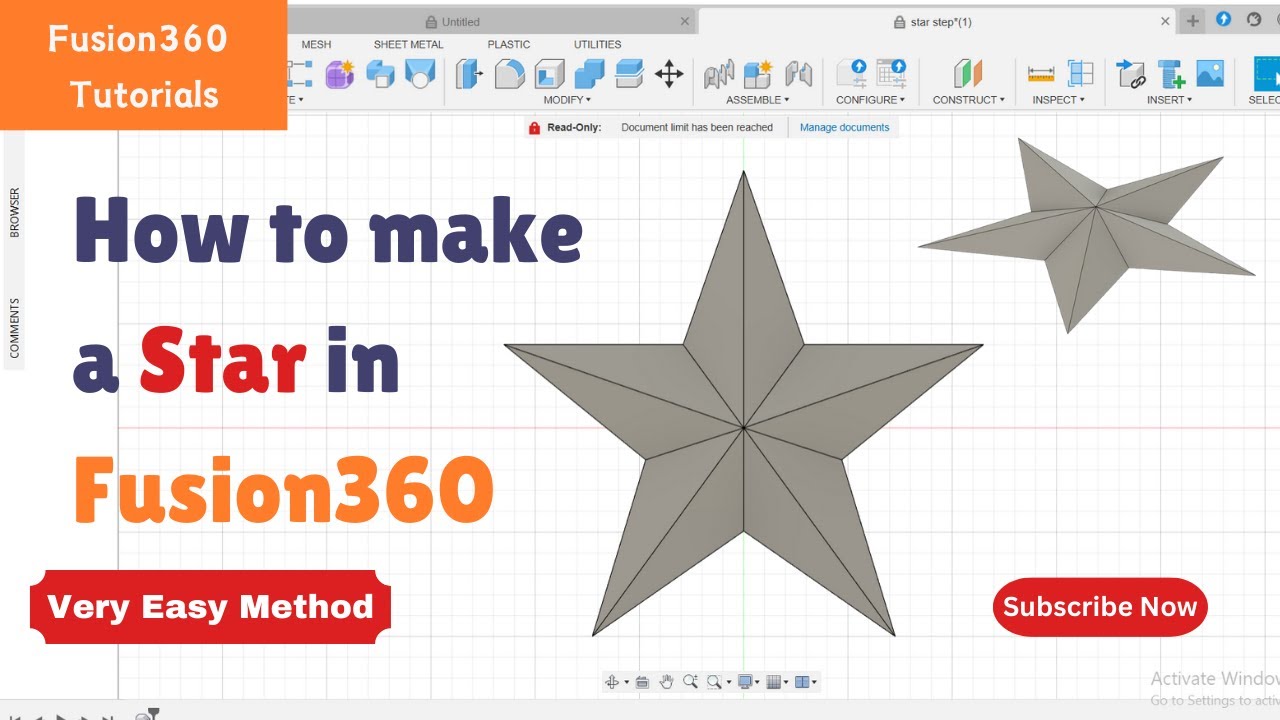Select the Interference inspect tool
1280x720 pixels.
click(x=1080, y=73)
